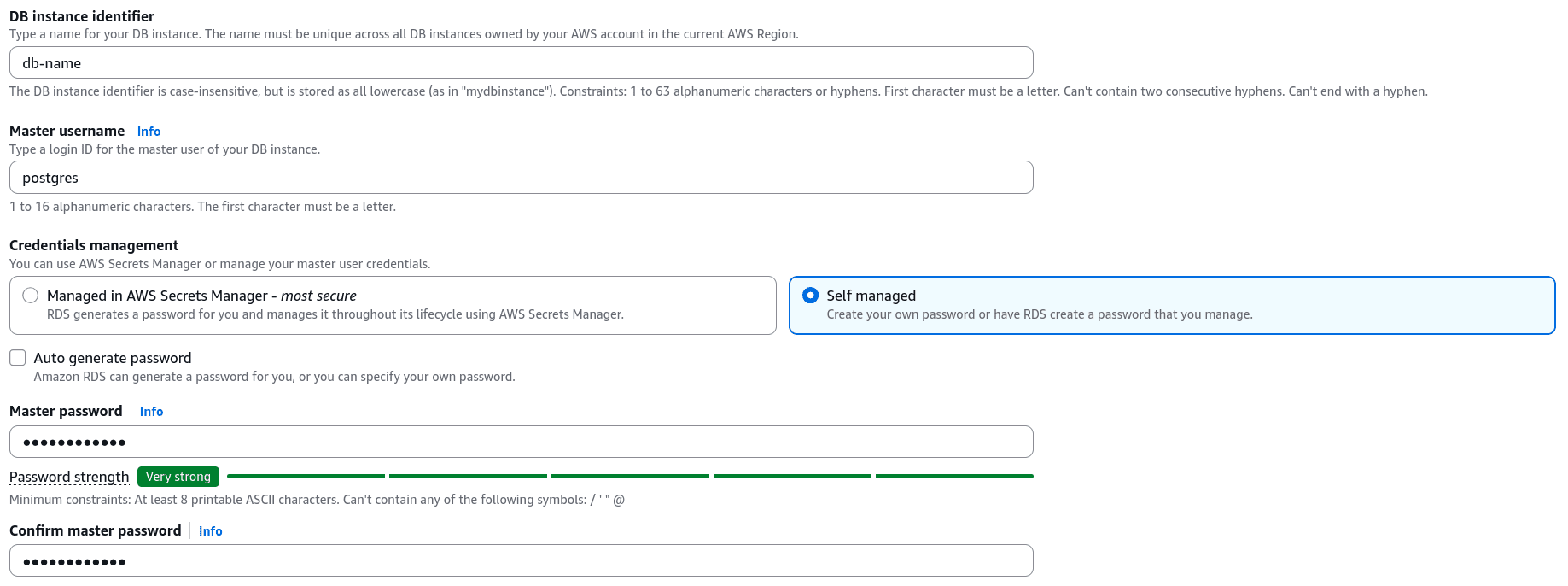Enable the Auto generate password checkbox
Image resolution: width=1568 pixels, height=586 pixels.
[x=18, y=358]
